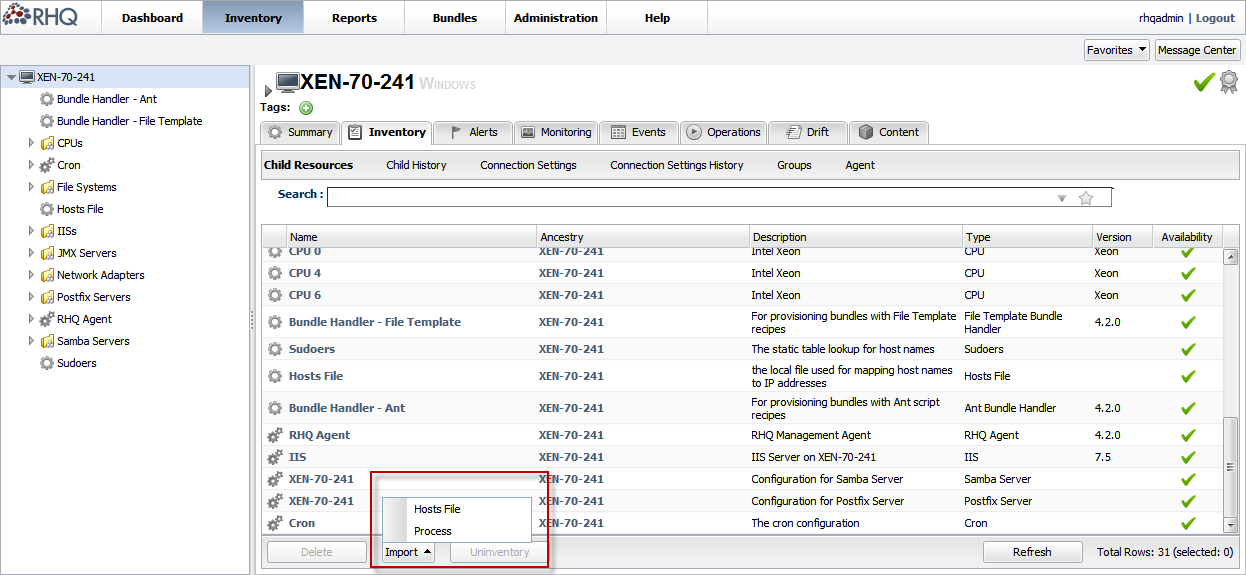Open the search field dropdown arrow
Screen dimensions: 1246x575
[1062, 199]
